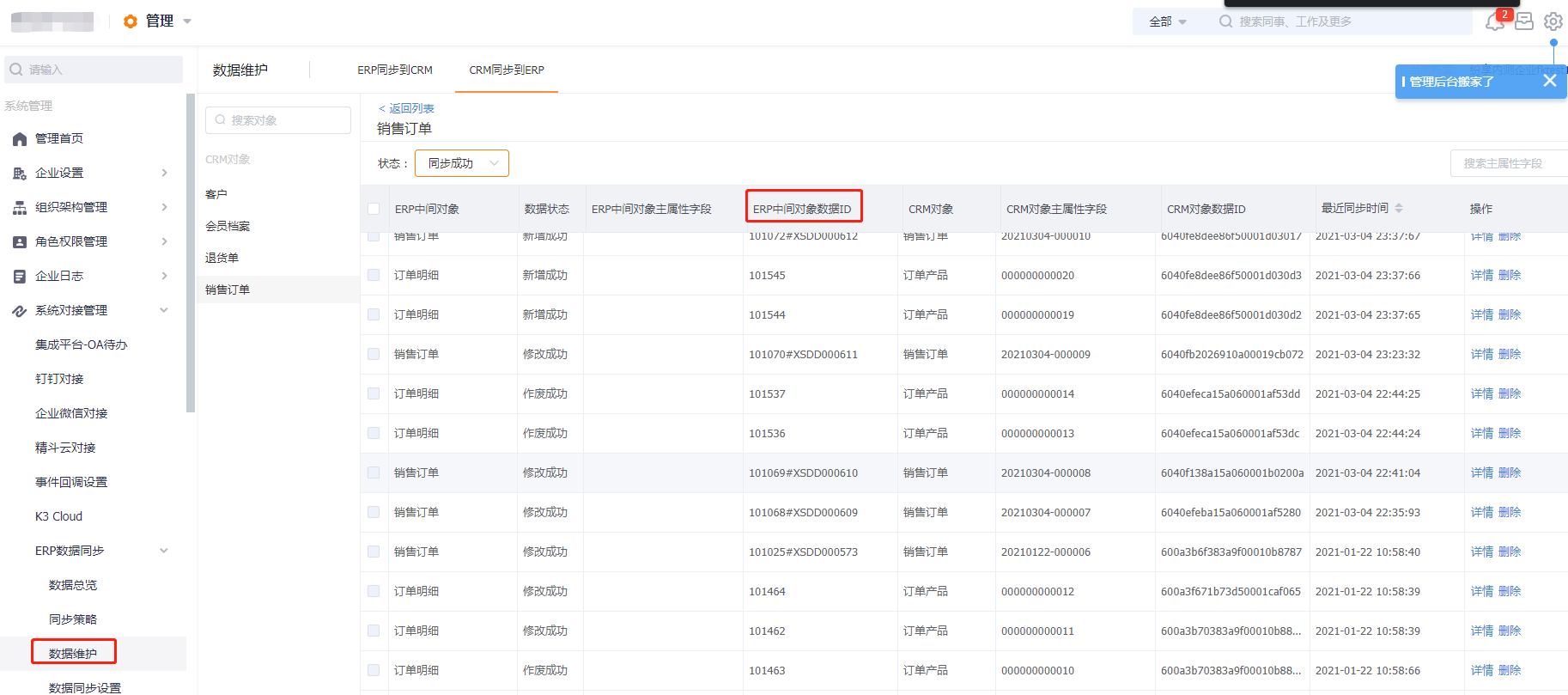Click the inbox tray icon in header
Screen dimensions: 1568x695
tap(1524, 21)
